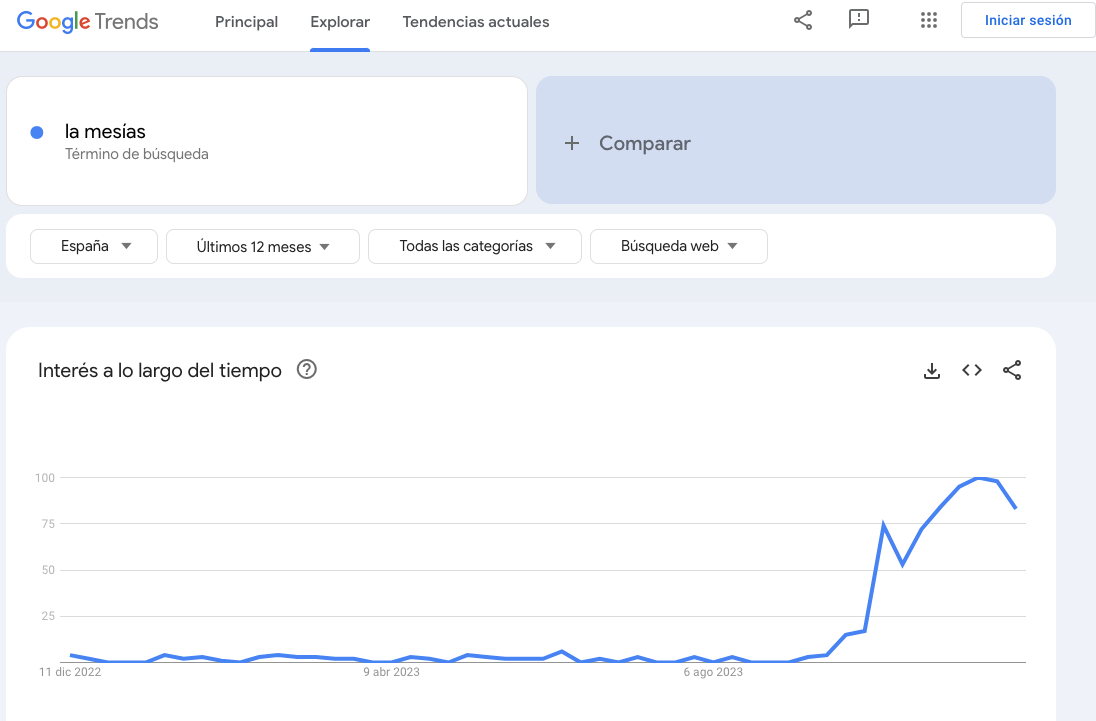Send feedback using the feedback icon

point(859,20)
